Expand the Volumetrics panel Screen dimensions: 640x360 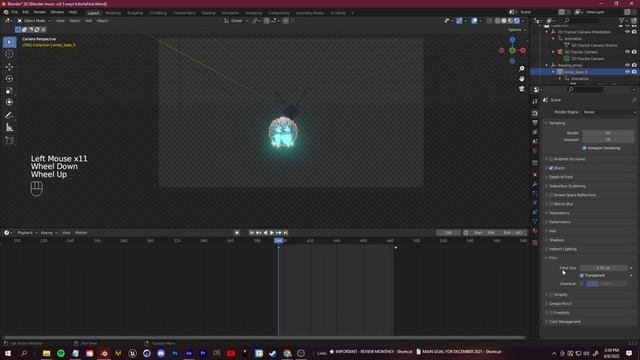[x=559, y=213]
